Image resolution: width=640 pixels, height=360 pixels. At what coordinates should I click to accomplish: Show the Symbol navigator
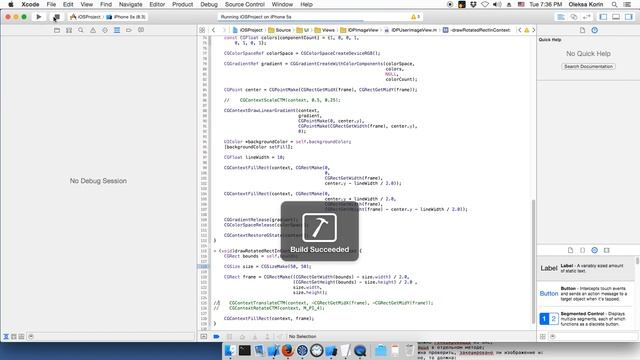[x=69, y=30]
